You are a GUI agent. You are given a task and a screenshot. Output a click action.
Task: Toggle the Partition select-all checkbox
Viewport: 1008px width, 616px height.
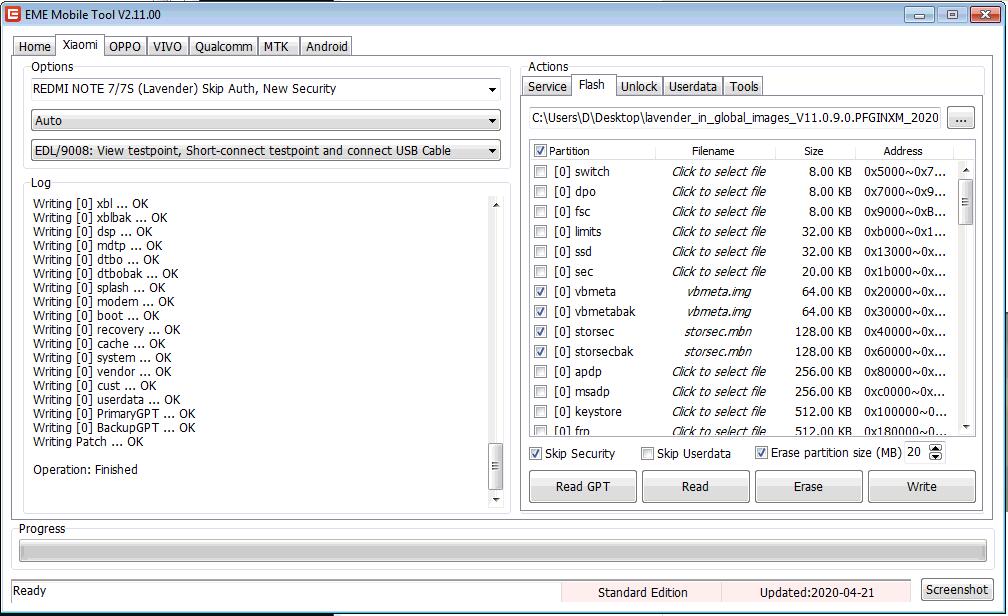[540, 151]
